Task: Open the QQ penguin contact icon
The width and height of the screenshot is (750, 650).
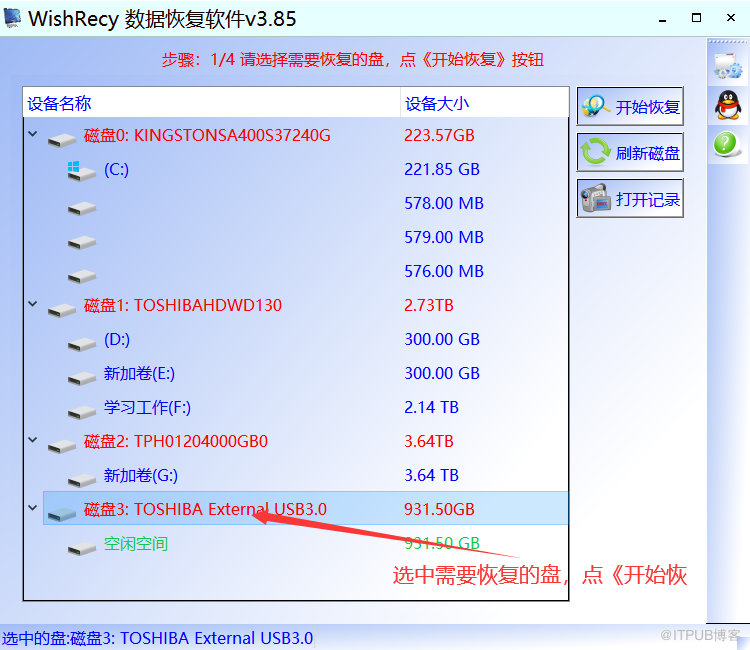Action: coord(728,105)
